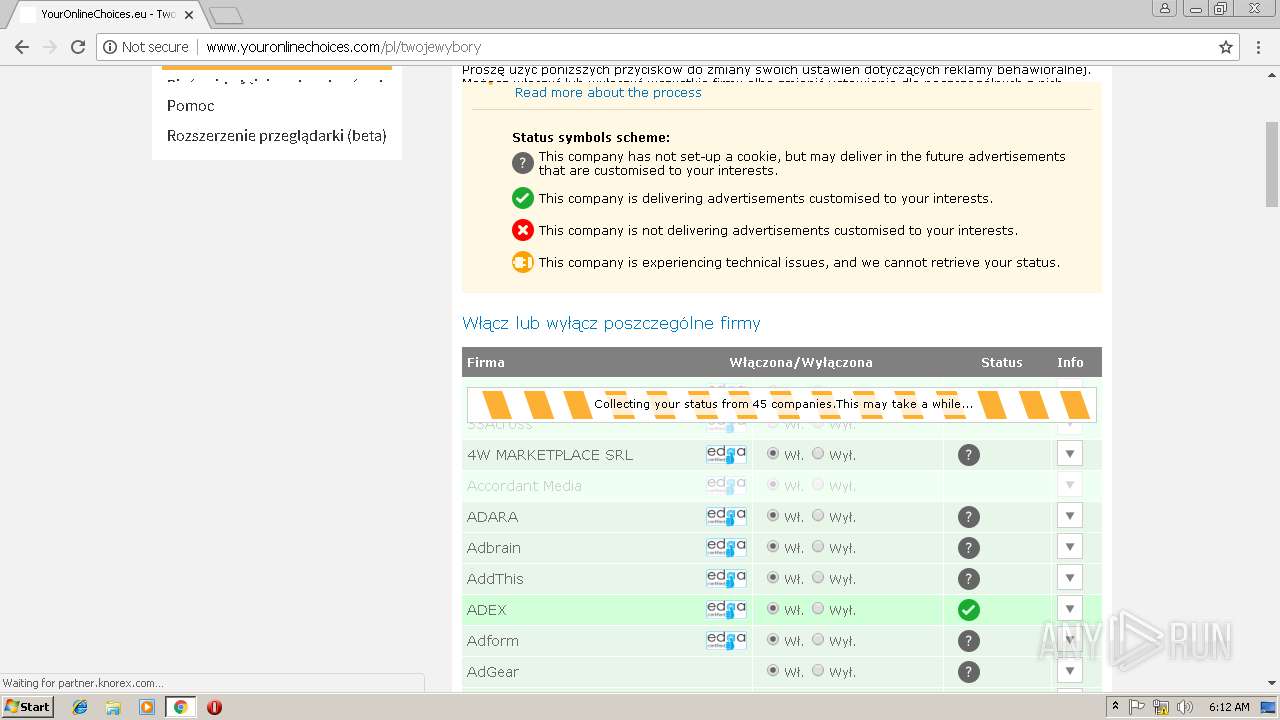The width and height of the screenshot is (1280, 720).
Task: Click the Info column header
Action: [1070, 362]
